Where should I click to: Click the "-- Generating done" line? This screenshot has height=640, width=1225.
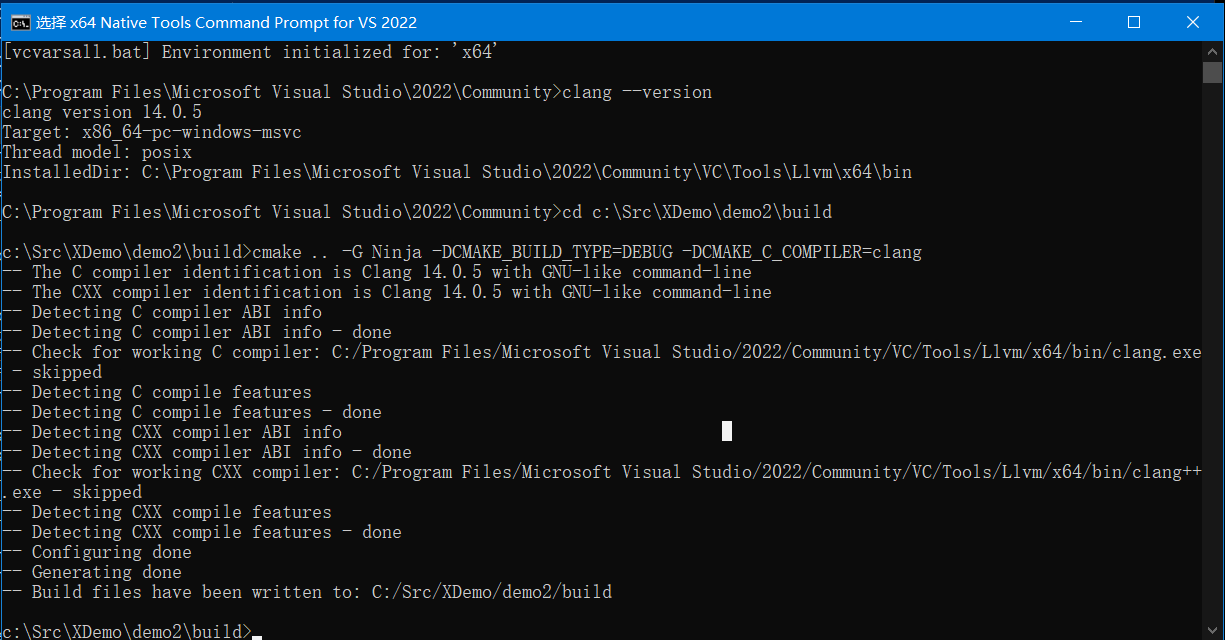[x=92, y=572]
